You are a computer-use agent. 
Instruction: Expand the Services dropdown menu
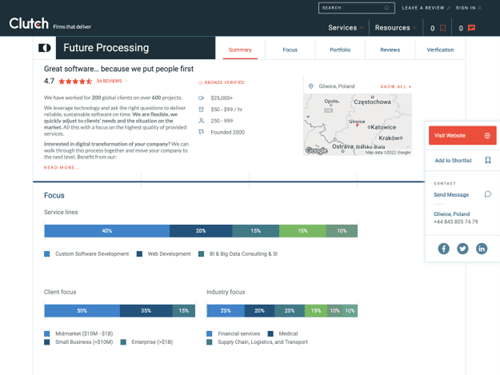tap(346, 28)
